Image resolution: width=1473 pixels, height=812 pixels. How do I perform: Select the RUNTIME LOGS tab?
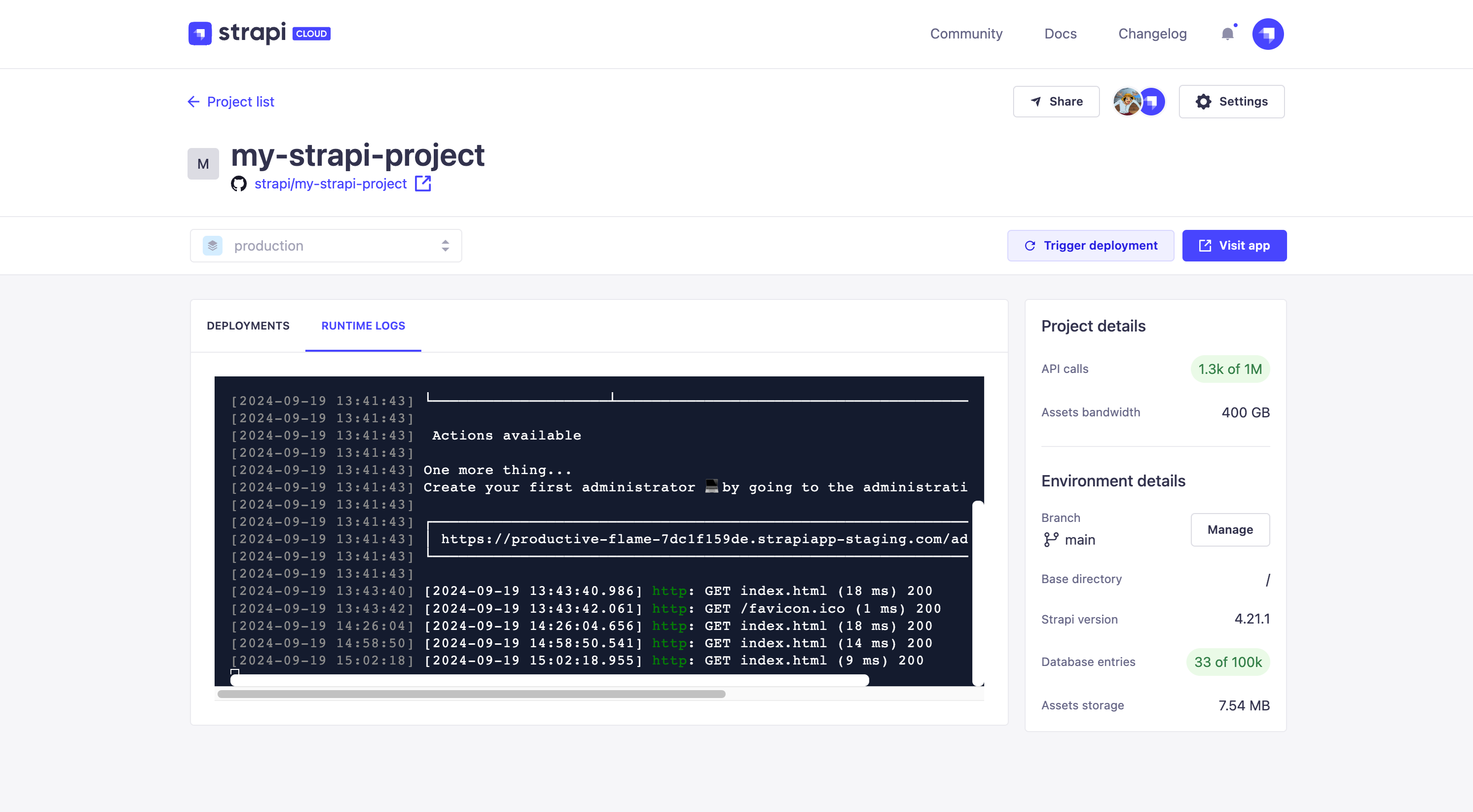coord(363,326)
